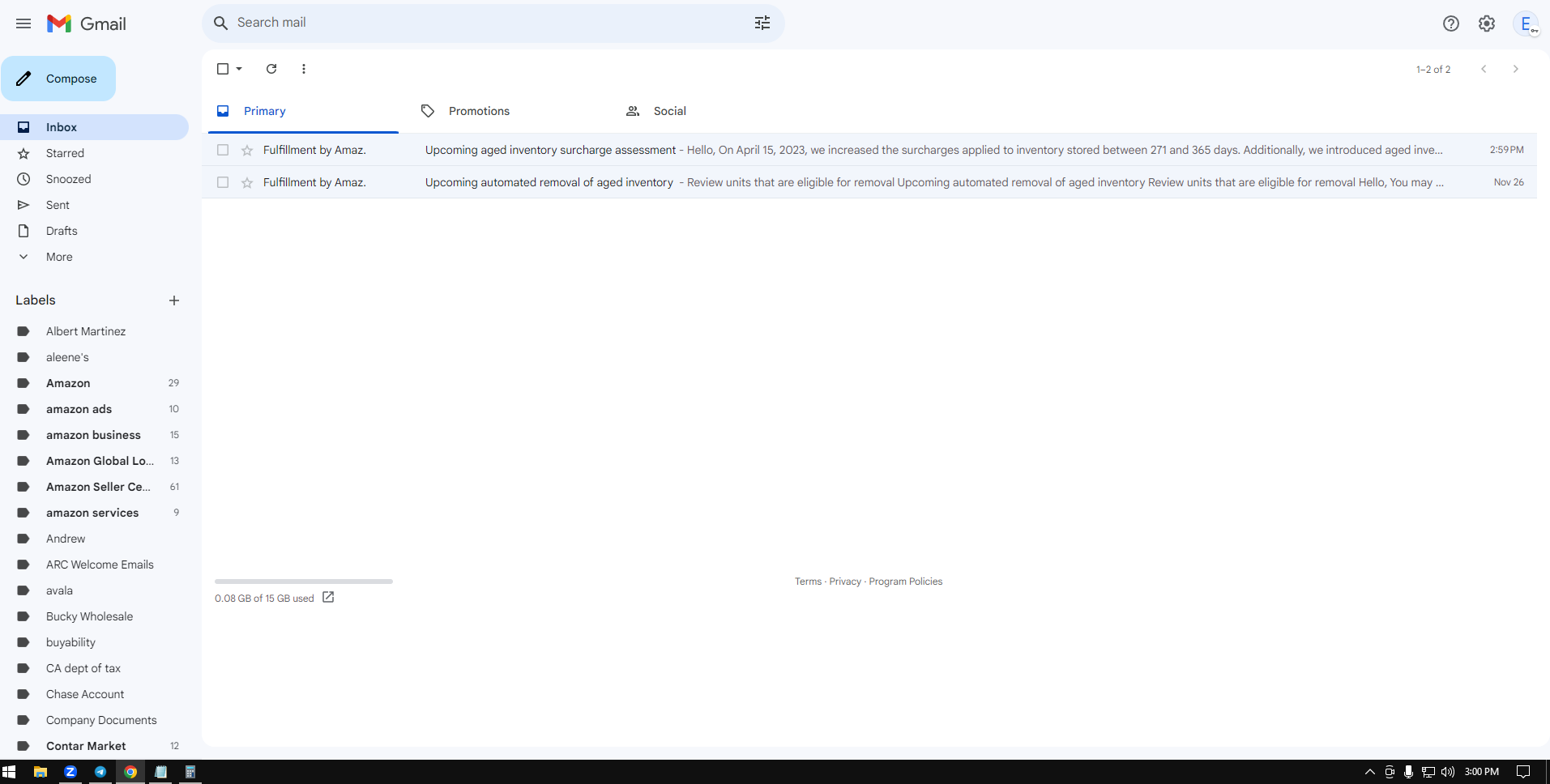Viewport: 1550px width, 784px height.
Task: Show search options filter icon
Action: tap(762, 23)
